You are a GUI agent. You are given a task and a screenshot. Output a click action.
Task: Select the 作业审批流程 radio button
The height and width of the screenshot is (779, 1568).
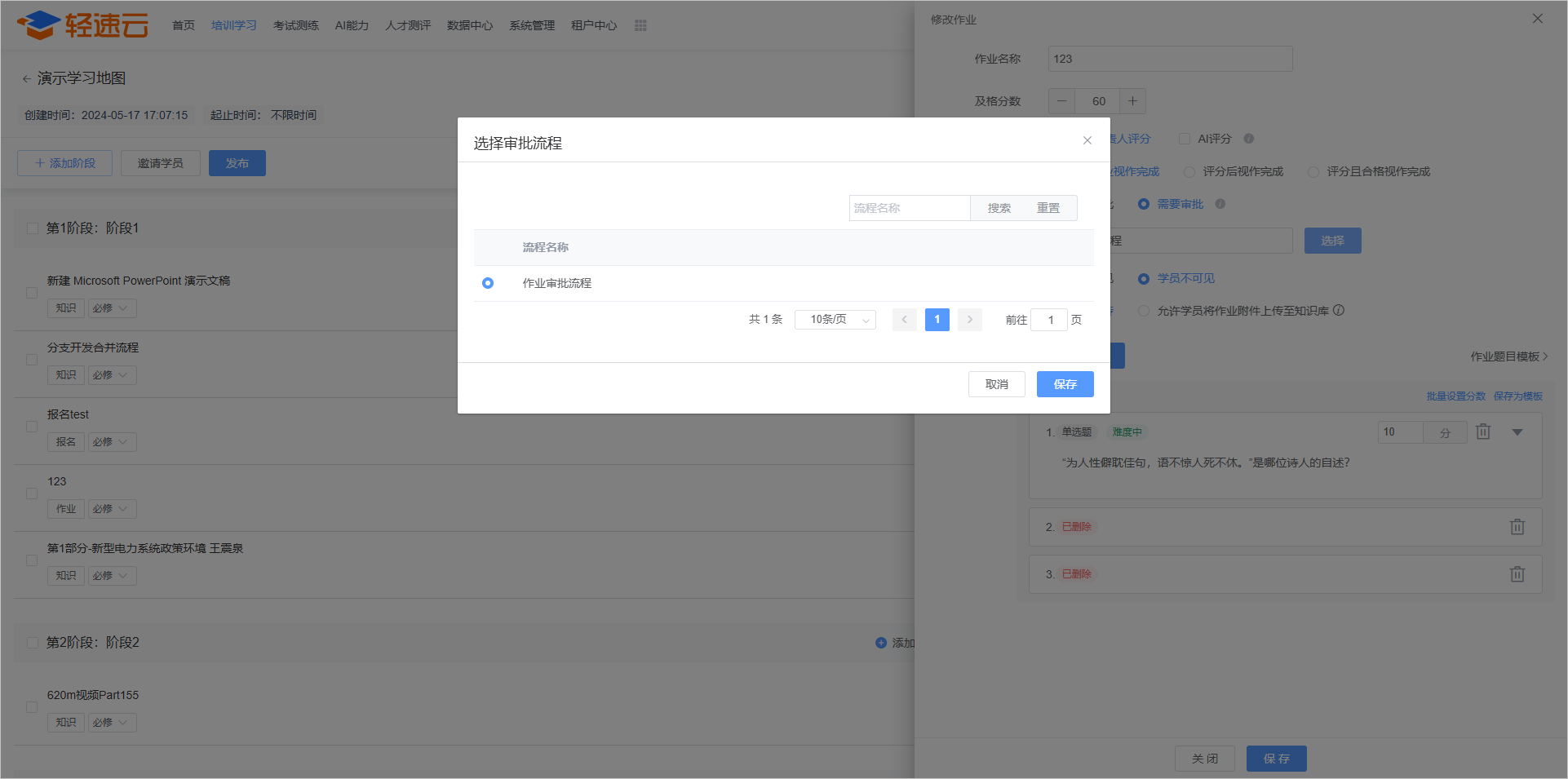coord(488,283)
